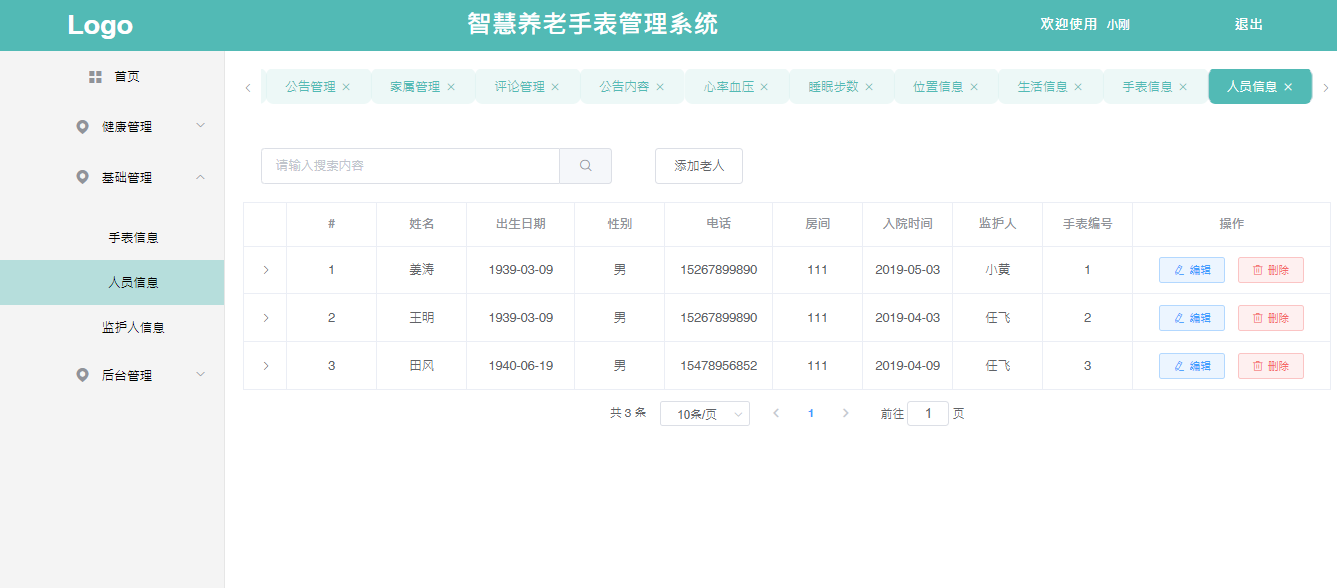Go to previous page with pagination arrow
This screenshot has width=1337, height=588.
(x=776, y=413)
